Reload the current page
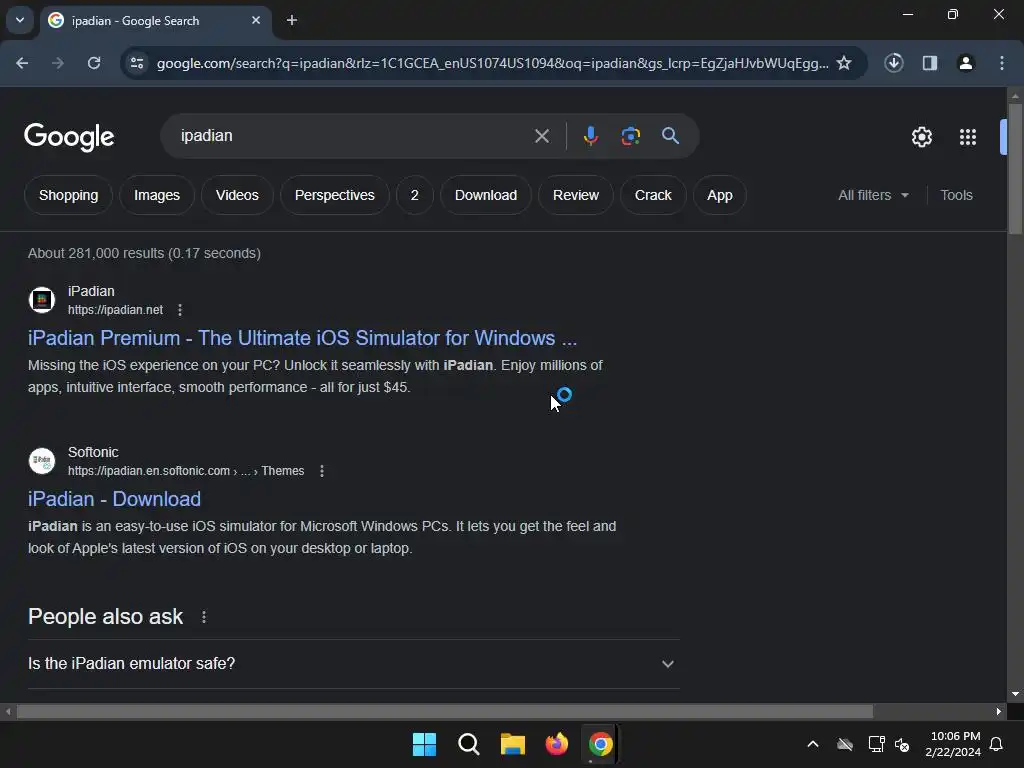1024x768 pixels. coord(94,63)
